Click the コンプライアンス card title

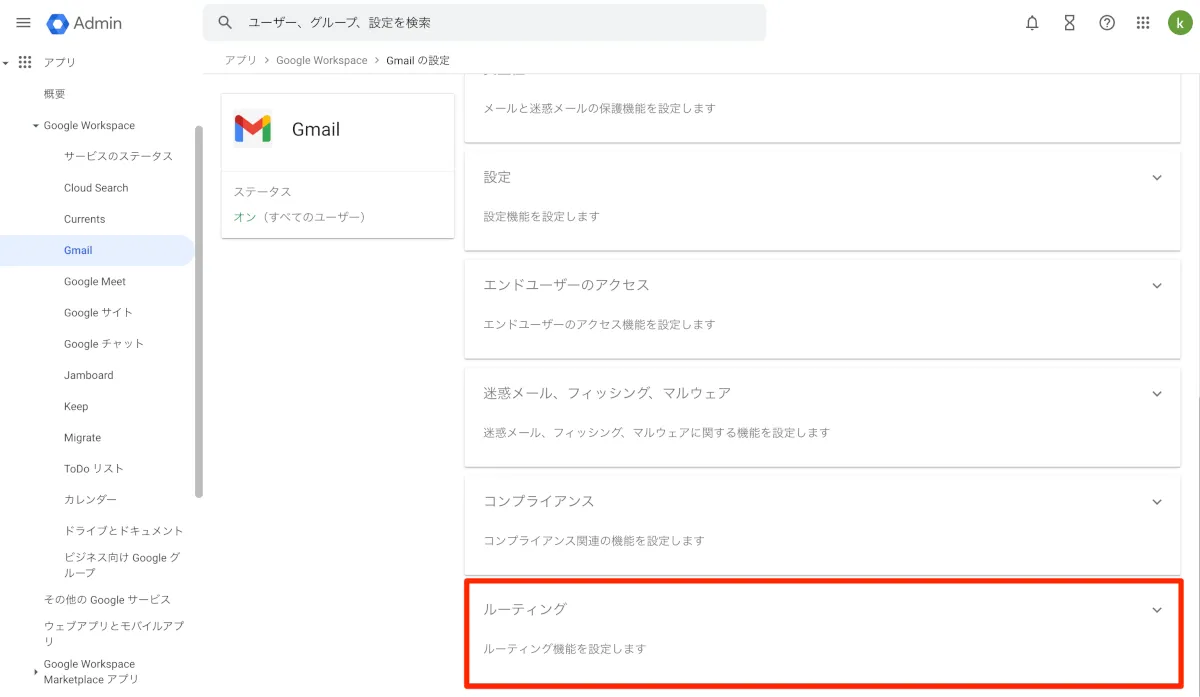539,501
